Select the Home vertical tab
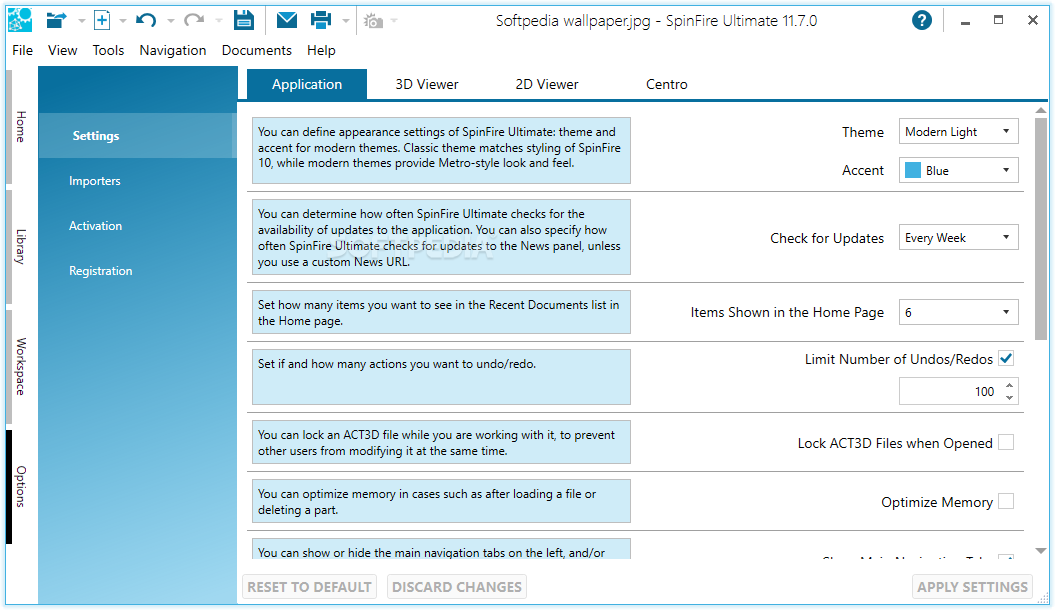Image resolution: width=1055 pixels, height=610 pixels. (x=21, y=126)
